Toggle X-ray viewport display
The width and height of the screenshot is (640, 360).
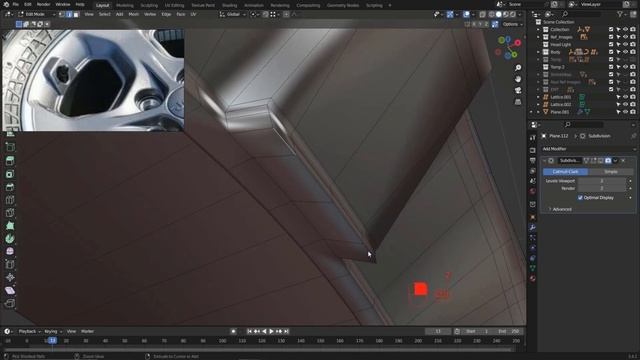point(482,14)
